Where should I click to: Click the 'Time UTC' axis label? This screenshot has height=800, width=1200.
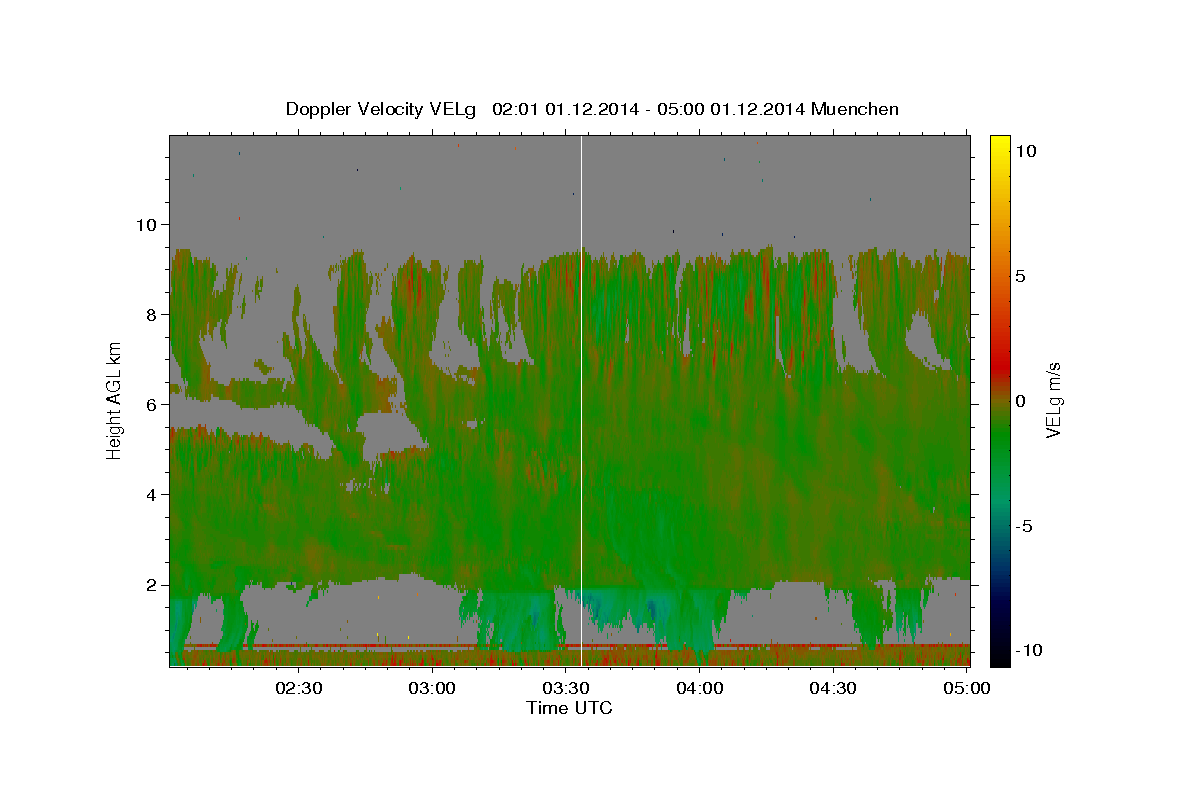(569, 708)
